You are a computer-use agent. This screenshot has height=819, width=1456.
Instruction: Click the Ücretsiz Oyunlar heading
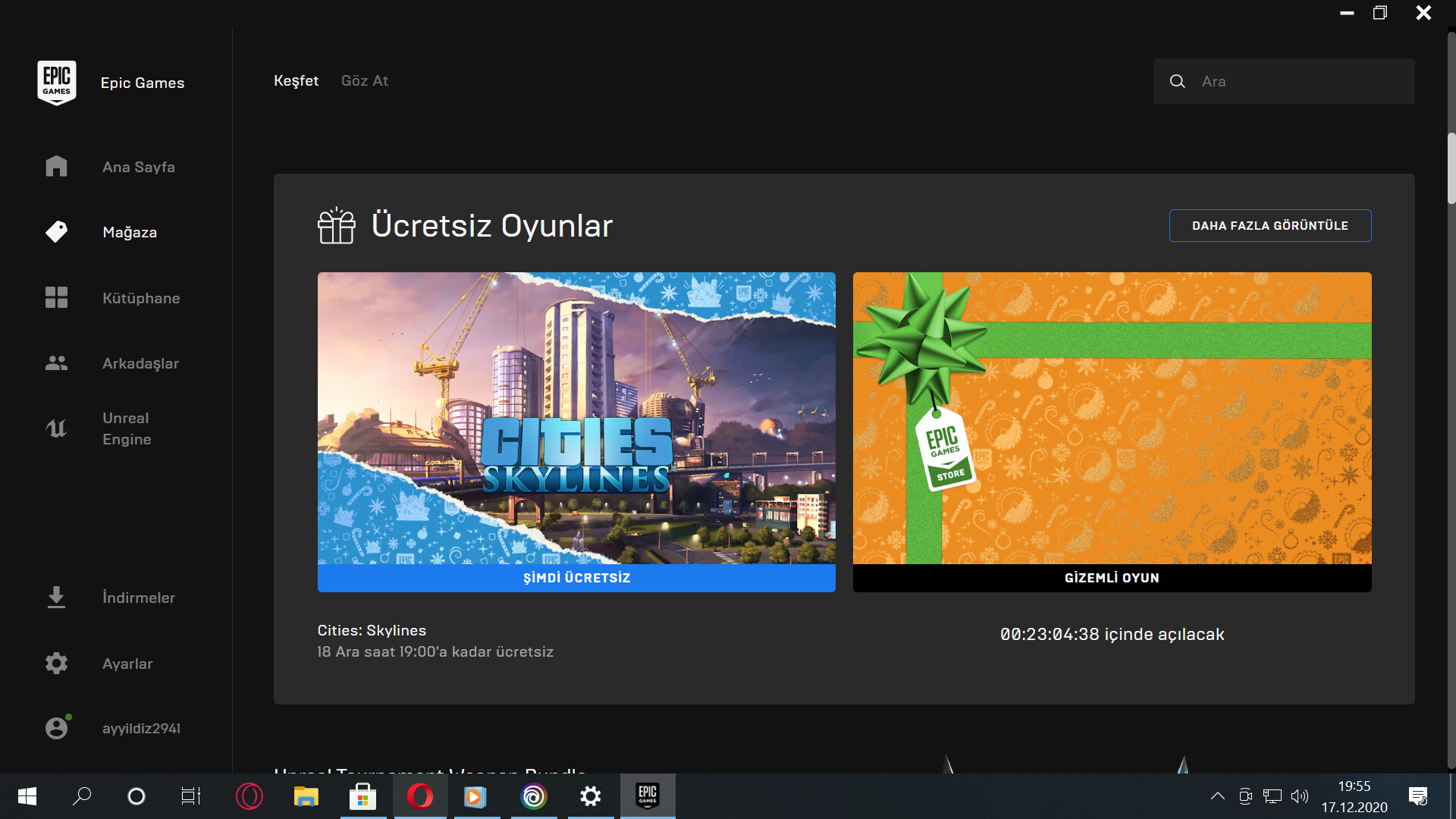click(x=492, y=225)
